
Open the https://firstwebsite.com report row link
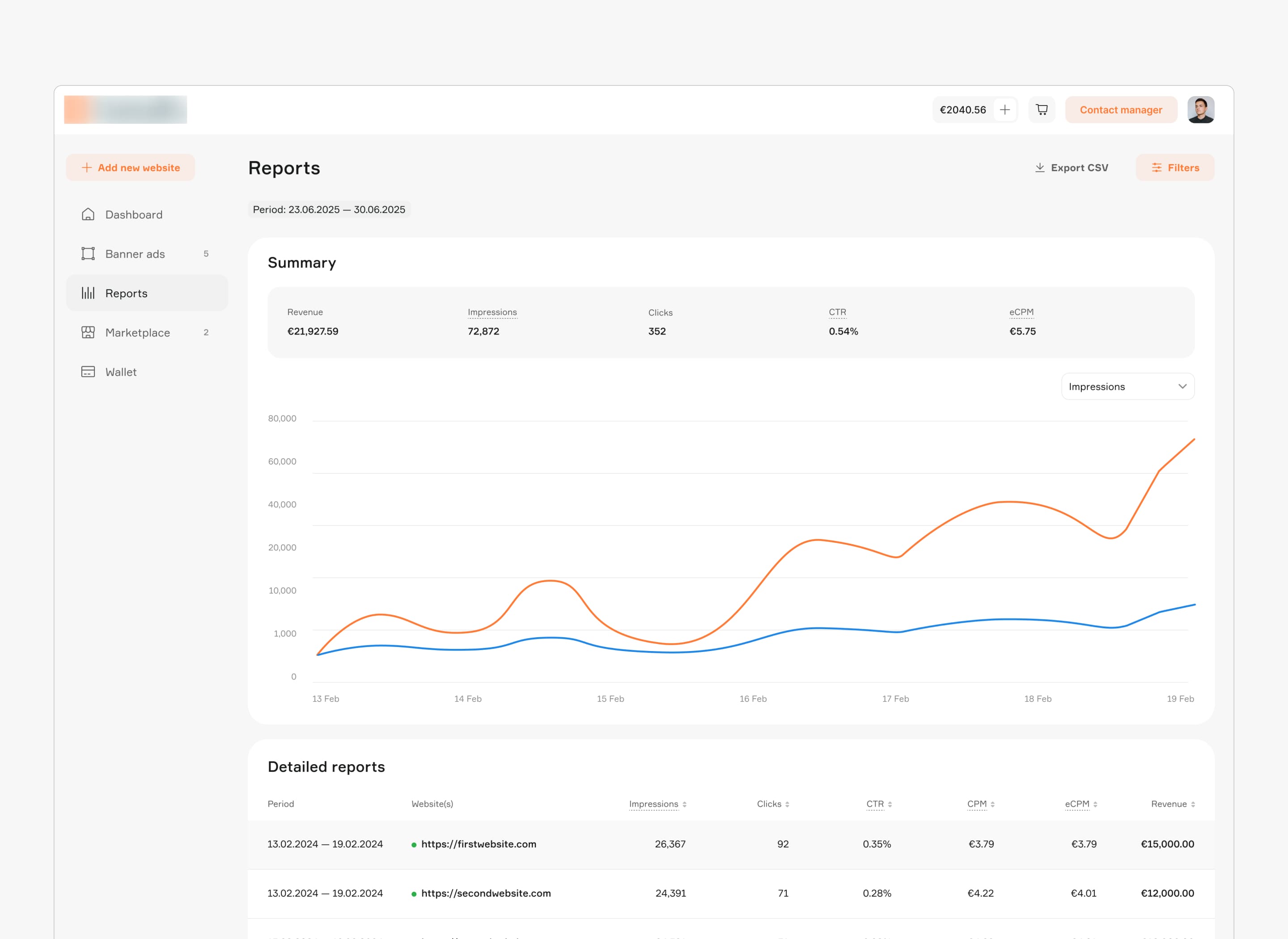coord(478,844)
